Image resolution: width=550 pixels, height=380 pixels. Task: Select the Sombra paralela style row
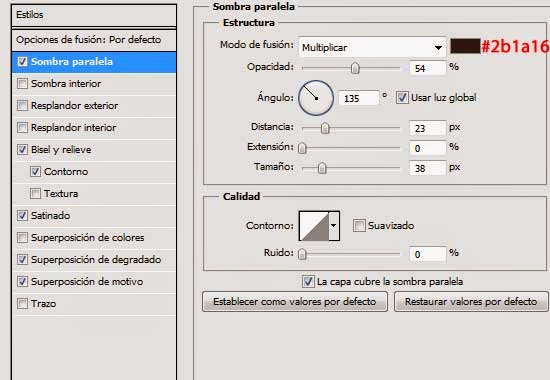point(94,62)
